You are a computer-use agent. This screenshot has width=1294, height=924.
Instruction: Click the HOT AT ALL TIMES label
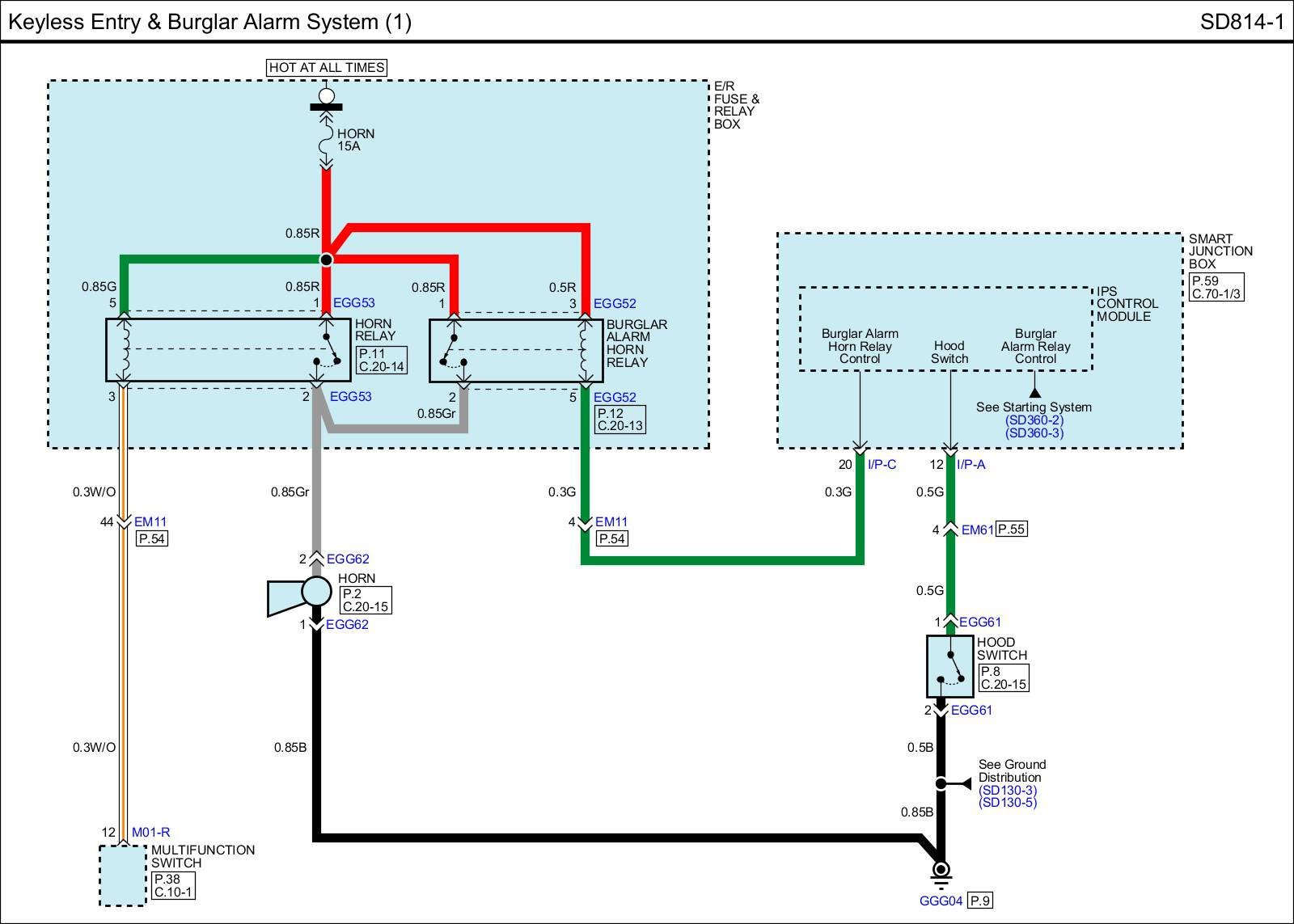[327, 68]
